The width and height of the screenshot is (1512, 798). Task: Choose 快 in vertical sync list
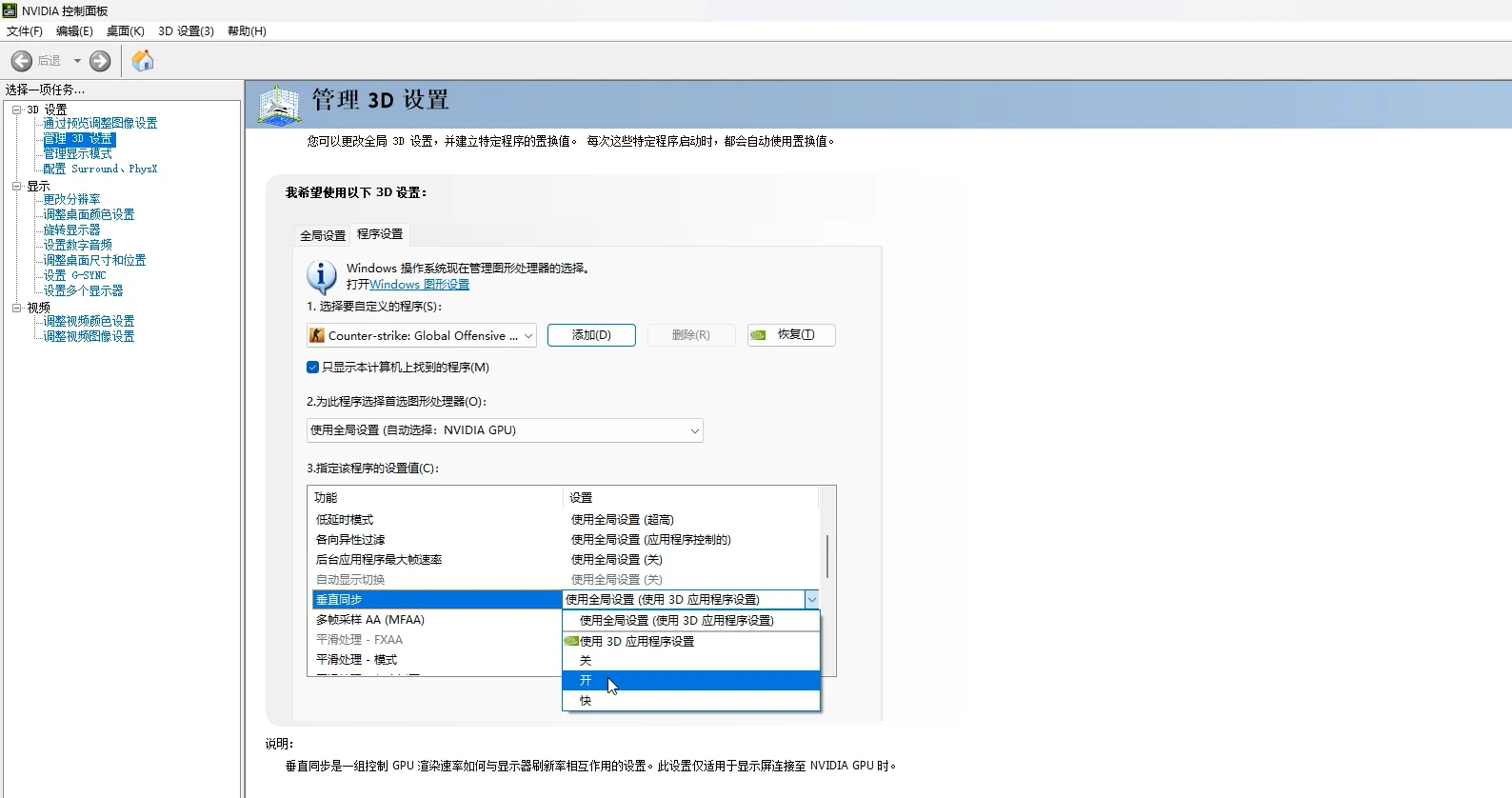(691, 700)
